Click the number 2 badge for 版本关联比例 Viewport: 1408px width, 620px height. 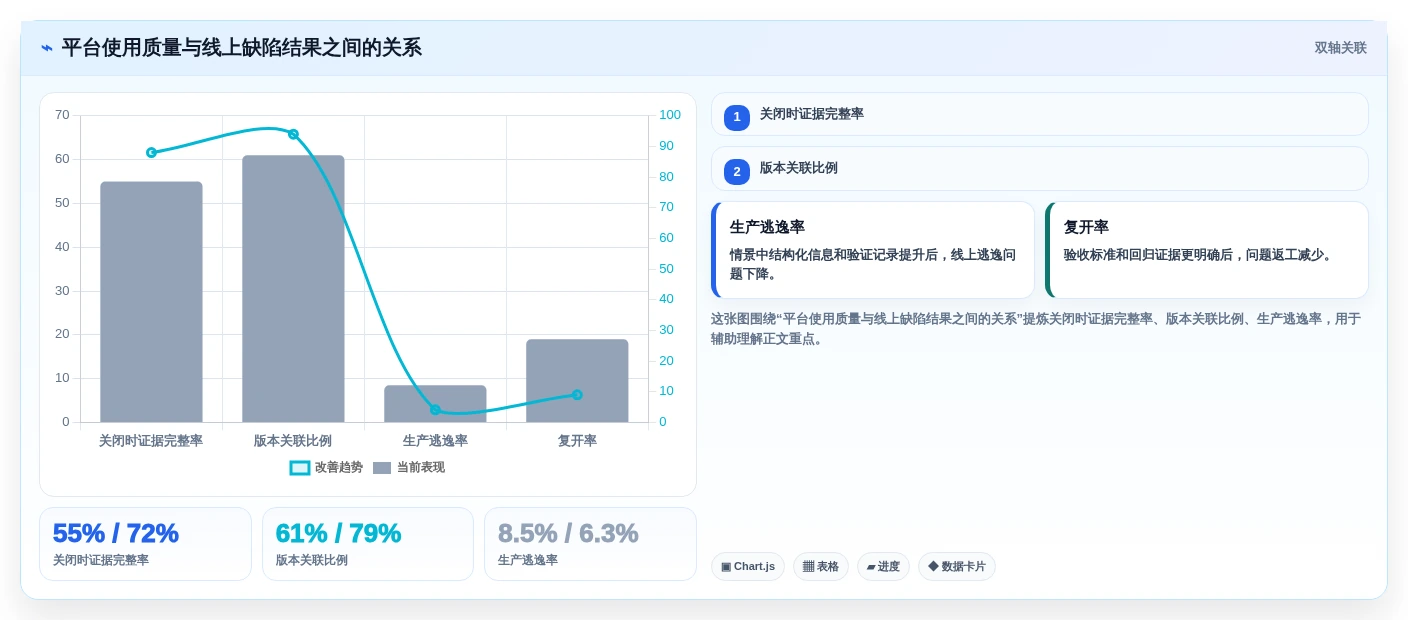737,171
